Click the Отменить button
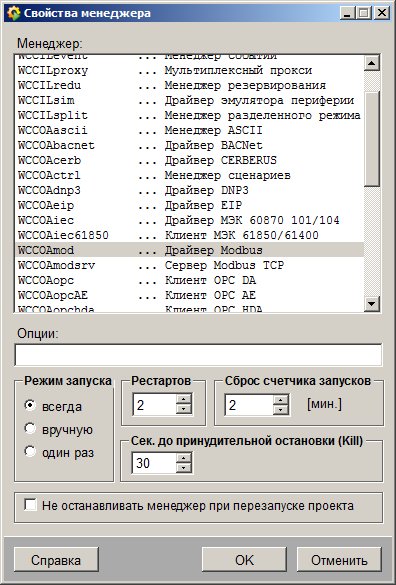 339,560
